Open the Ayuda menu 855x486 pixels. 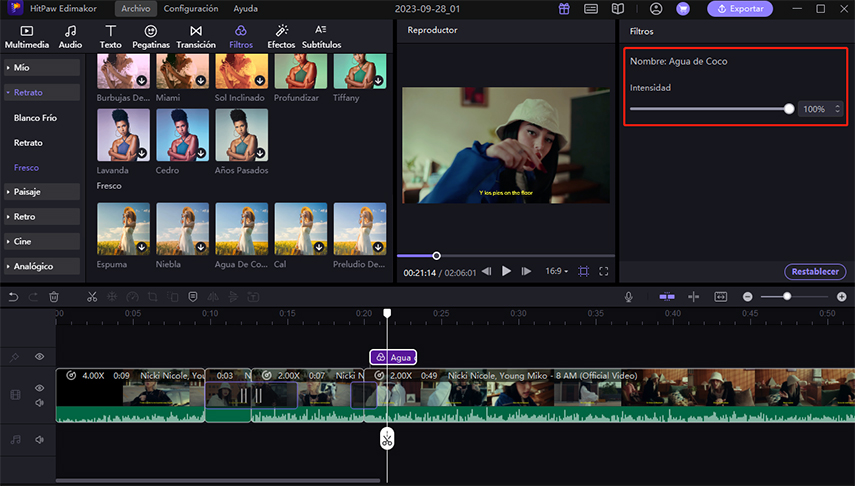pos(245,9)
